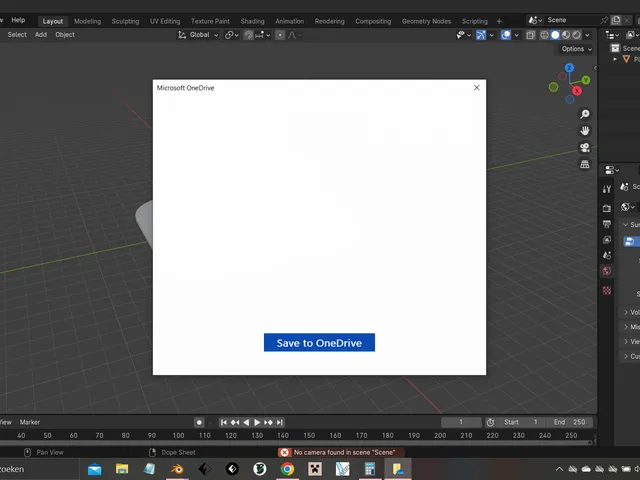Viewport: 640px width, 480px height.
Task: Open the World properties tab
Action: 607,271
